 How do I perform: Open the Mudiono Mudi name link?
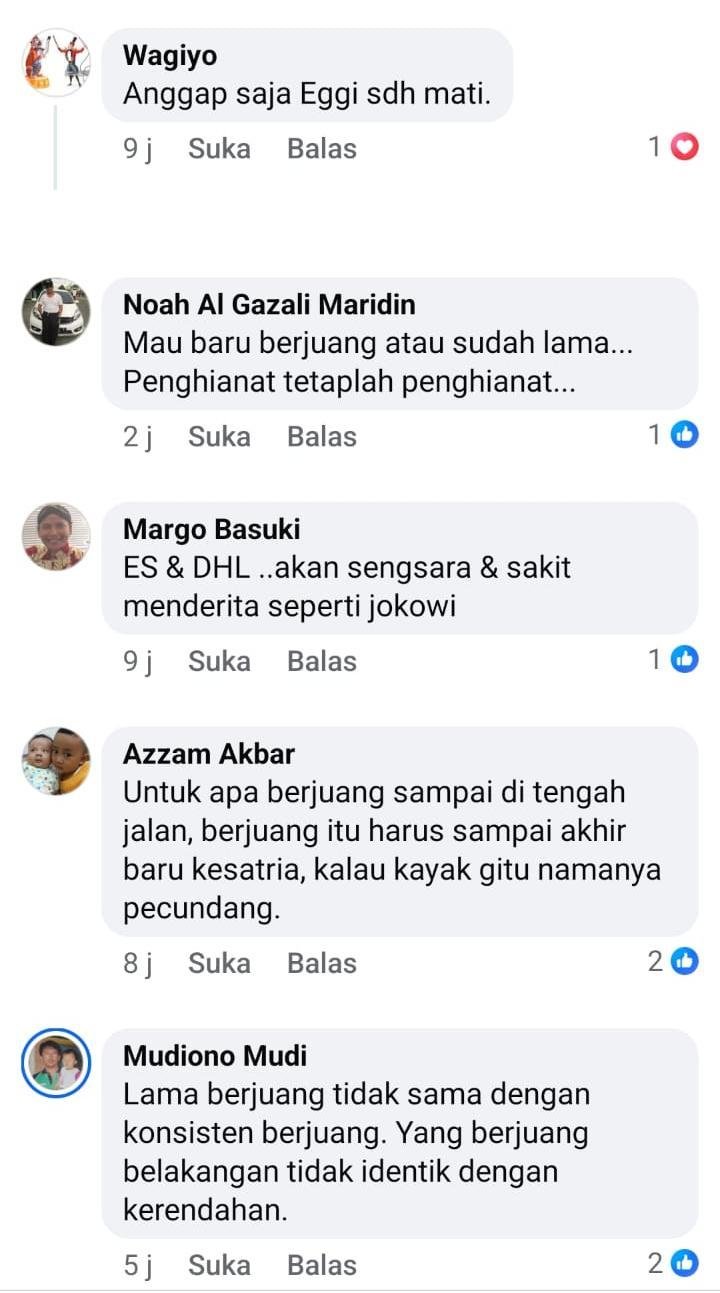point(215,1056)
